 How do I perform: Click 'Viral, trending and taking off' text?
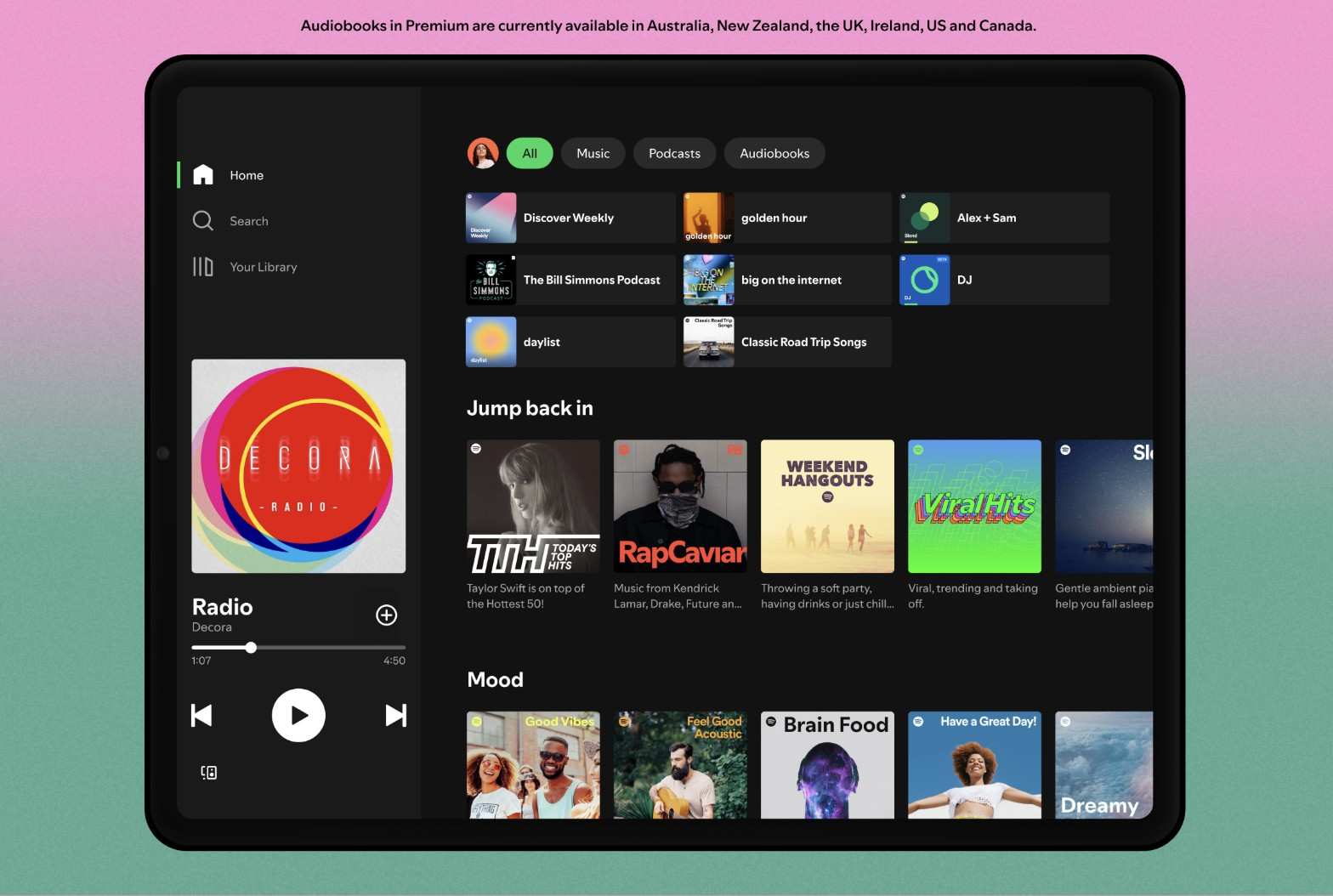[973, 596]
